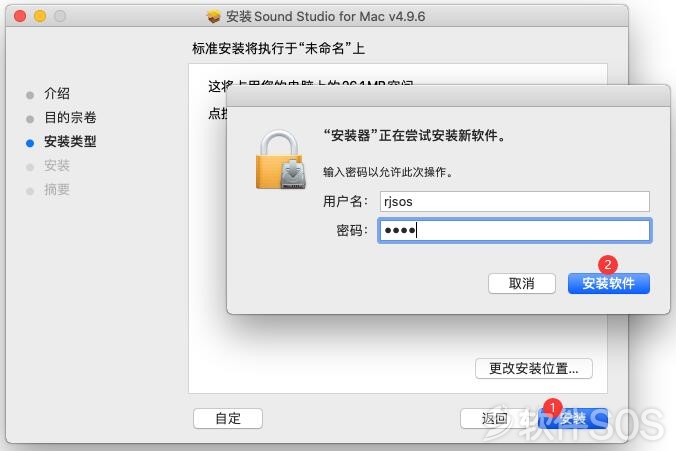The image size is (676, 451).
Task: Click the blue bullet beside 安装类型
Action: (30, 143)
